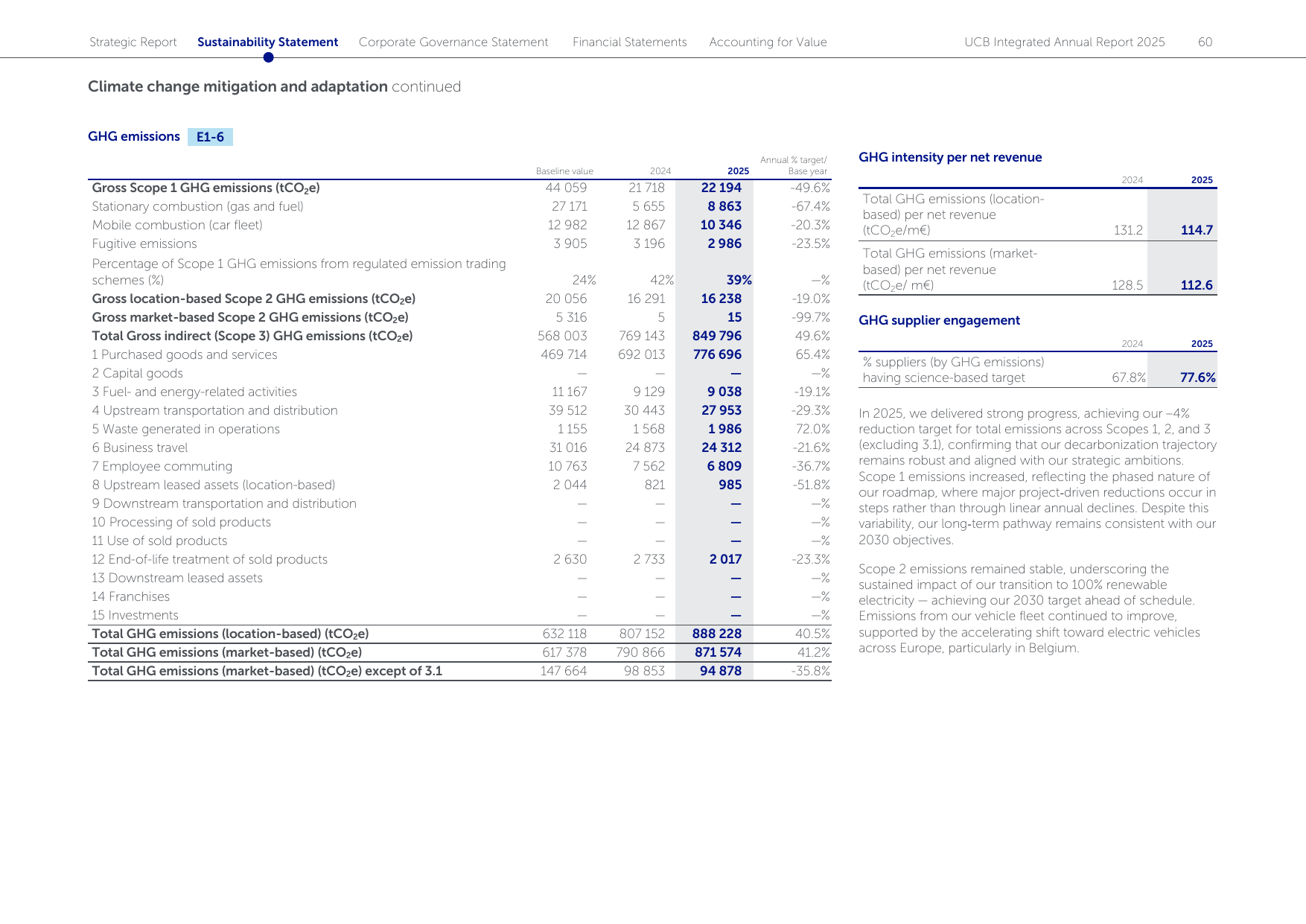Click the Baseline value column header
The image size is (1306, 924).
564,171
